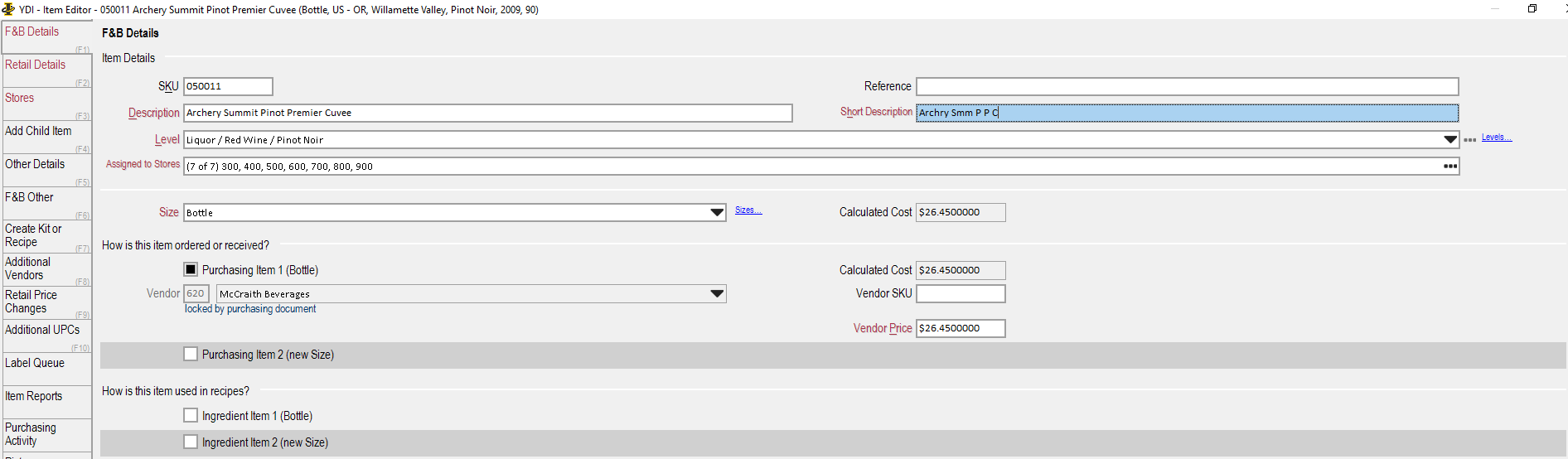1568x459 pixels.
Task: Click the 'locked by purchasing document' text
Action: point(250,309)
